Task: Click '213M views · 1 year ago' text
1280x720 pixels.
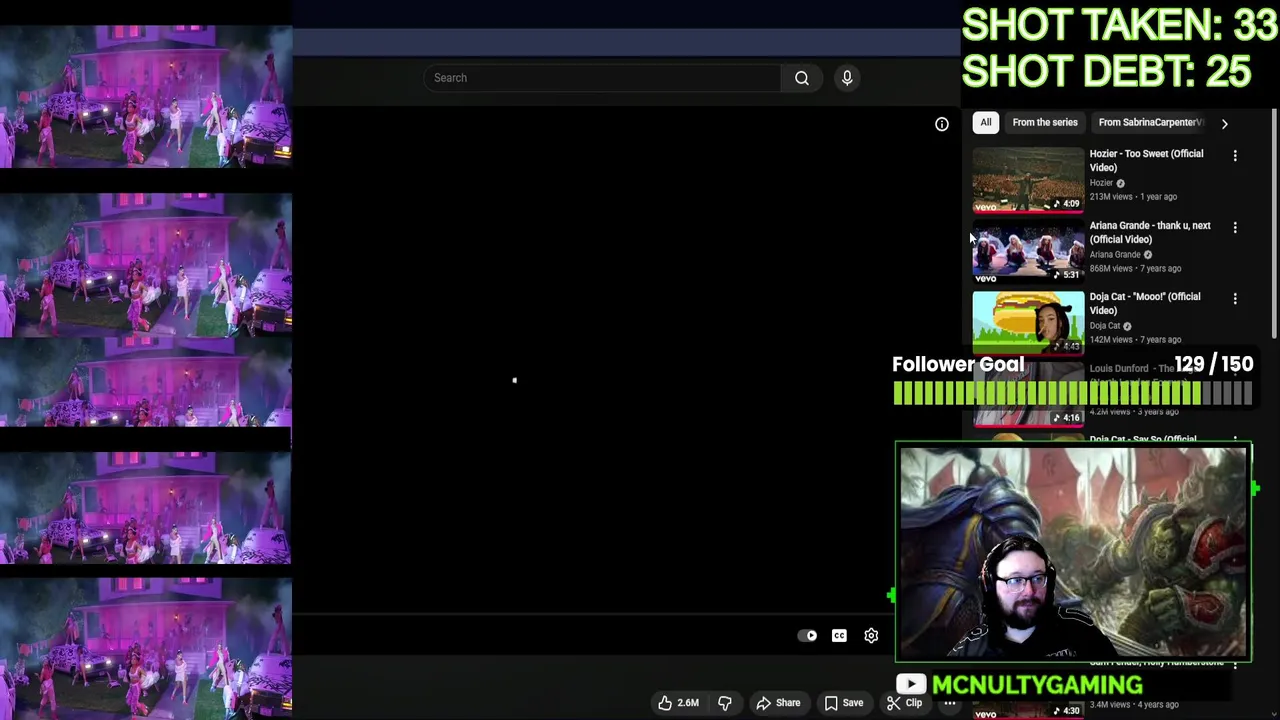Action: (x=1133, y=196)
